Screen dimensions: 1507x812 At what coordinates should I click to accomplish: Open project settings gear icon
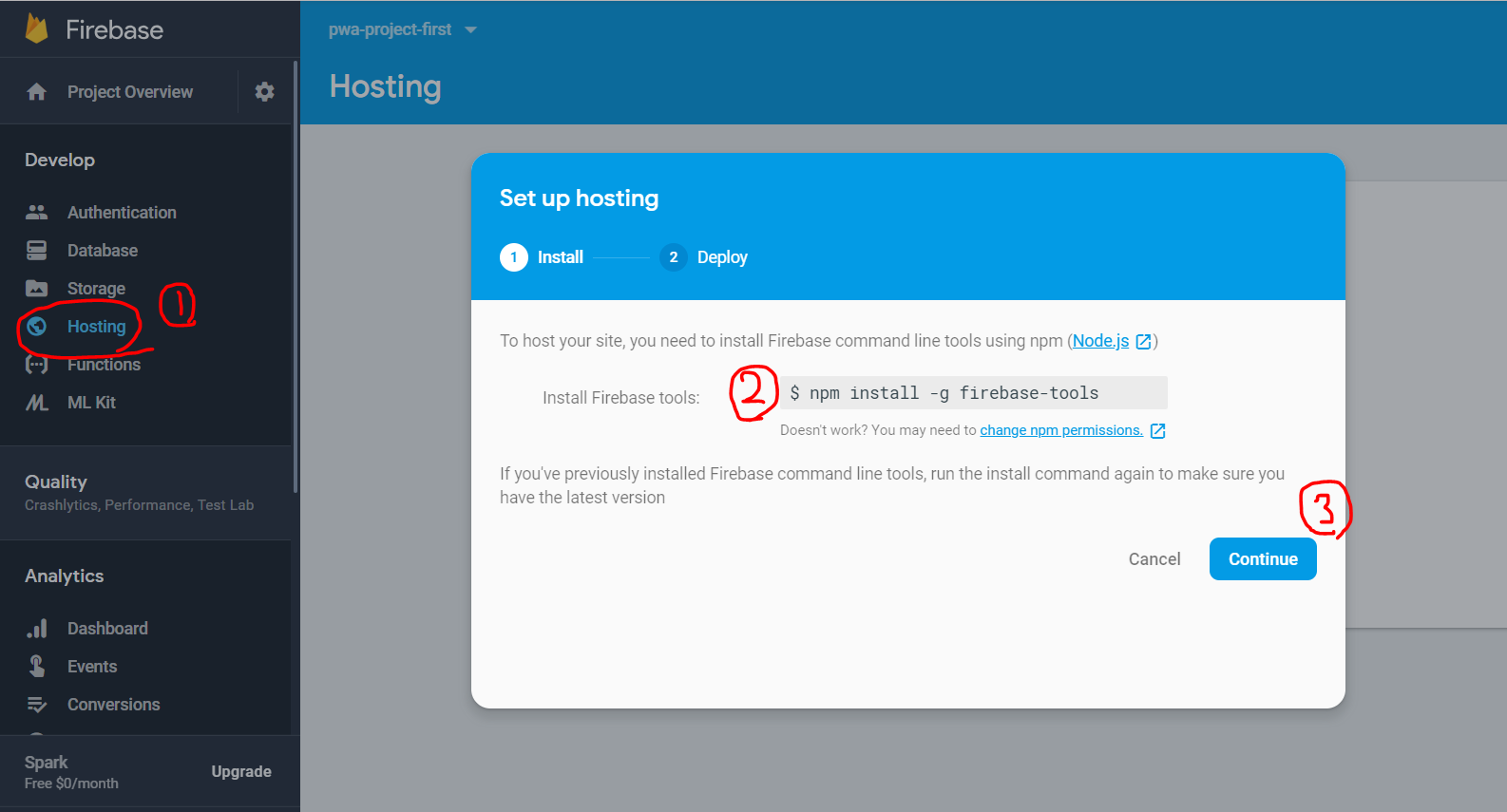tap(265, 92)
